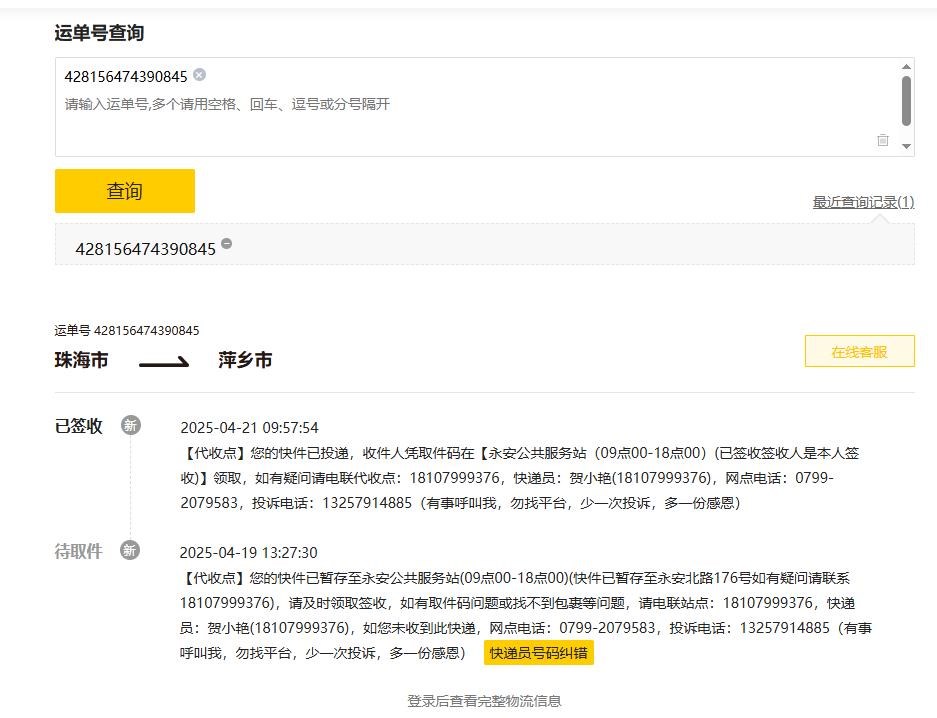Click timestamp 2025-04-21 09:57:54
The width and height of the screenshot is (937, 718).
249,428
